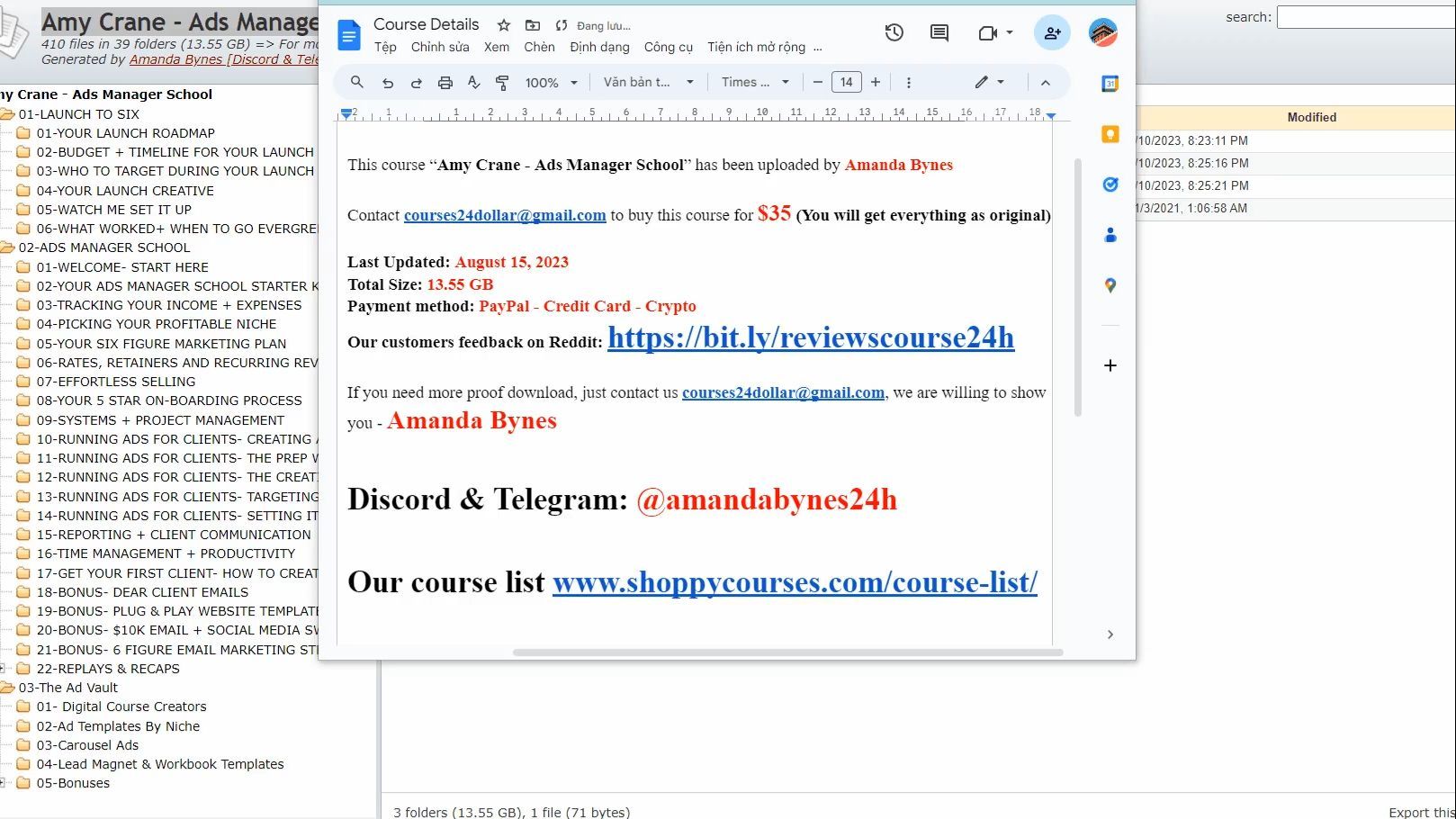
Task: Open the Google Docs home icon
Action: [348, 35]
